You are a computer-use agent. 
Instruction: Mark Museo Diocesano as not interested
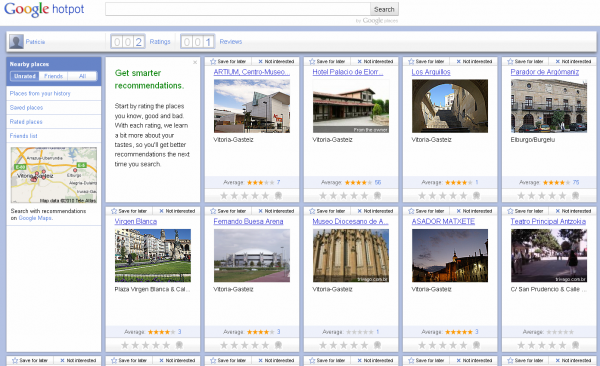click(x=375, y=211)
